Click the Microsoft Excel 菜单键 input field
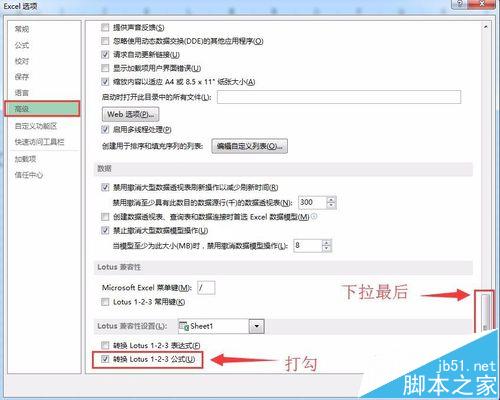Viewport: 500px width, 400px height. [206, 288]
